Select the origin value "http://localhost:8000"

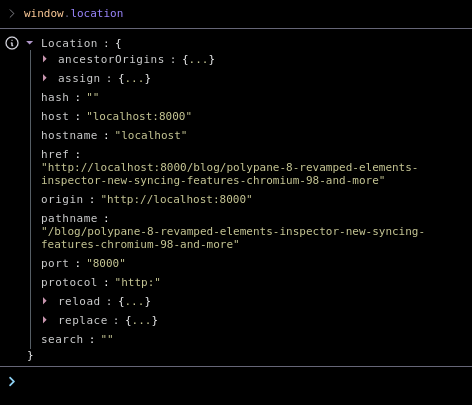pyautogui.click(x=176, y=199)
